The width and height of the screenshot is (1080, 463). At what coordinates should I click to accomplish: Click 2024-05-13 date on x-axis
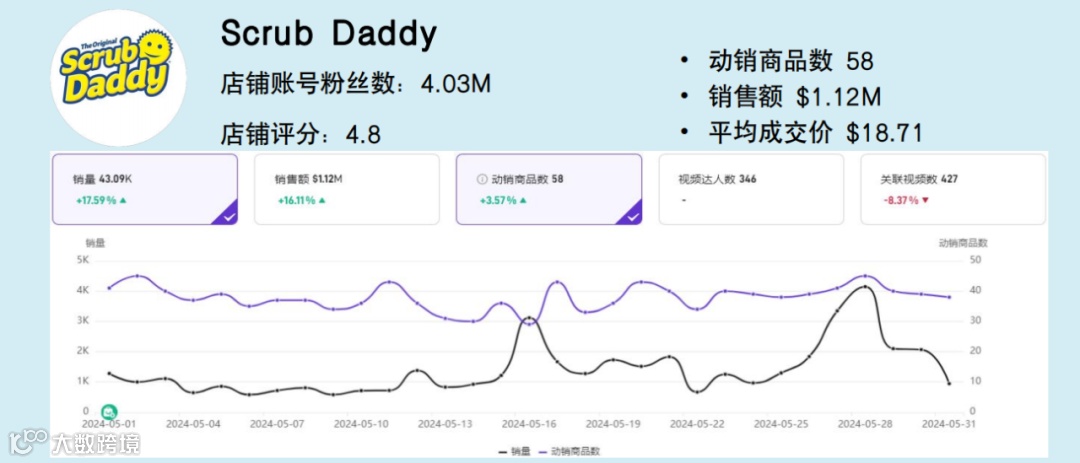444,424
